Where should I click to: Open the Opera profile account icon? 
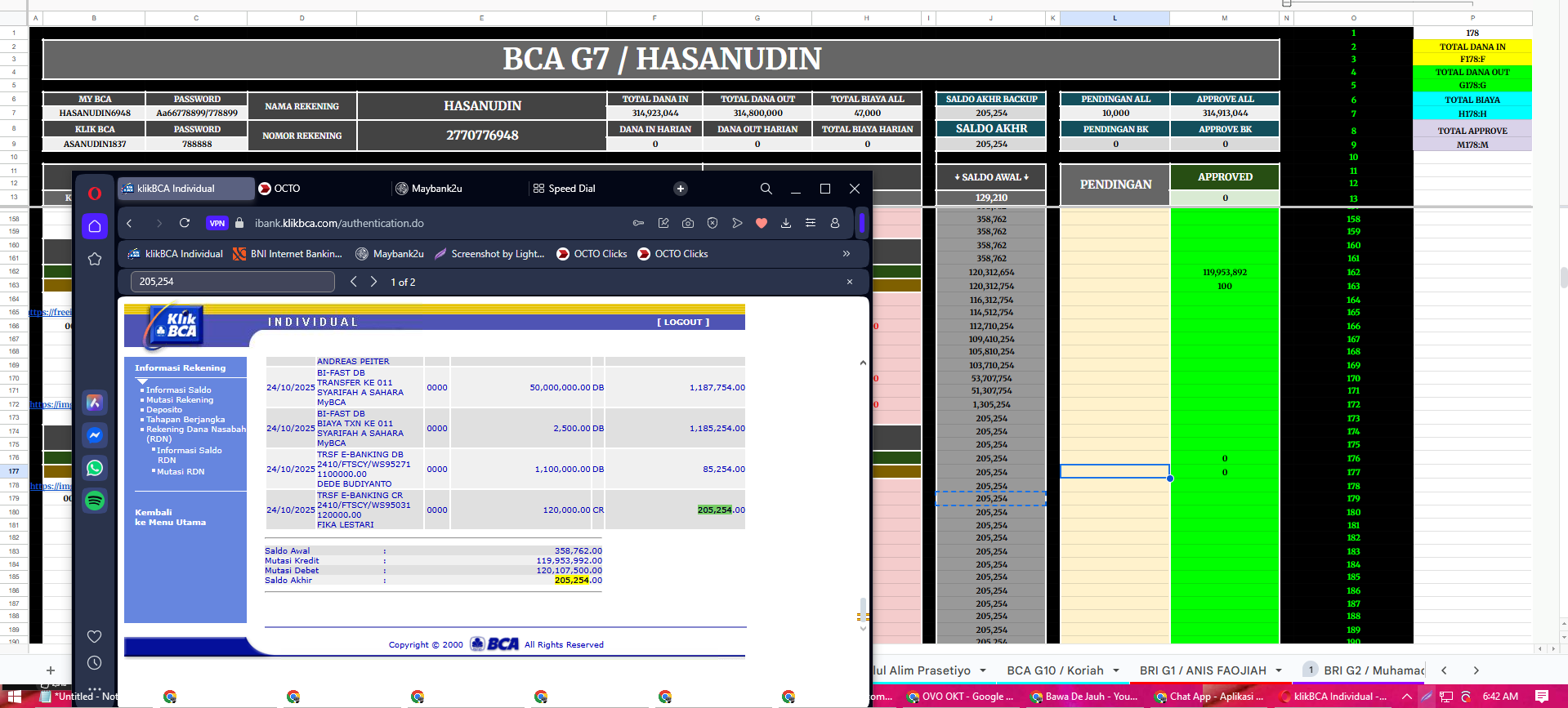(x=835, y=223)
